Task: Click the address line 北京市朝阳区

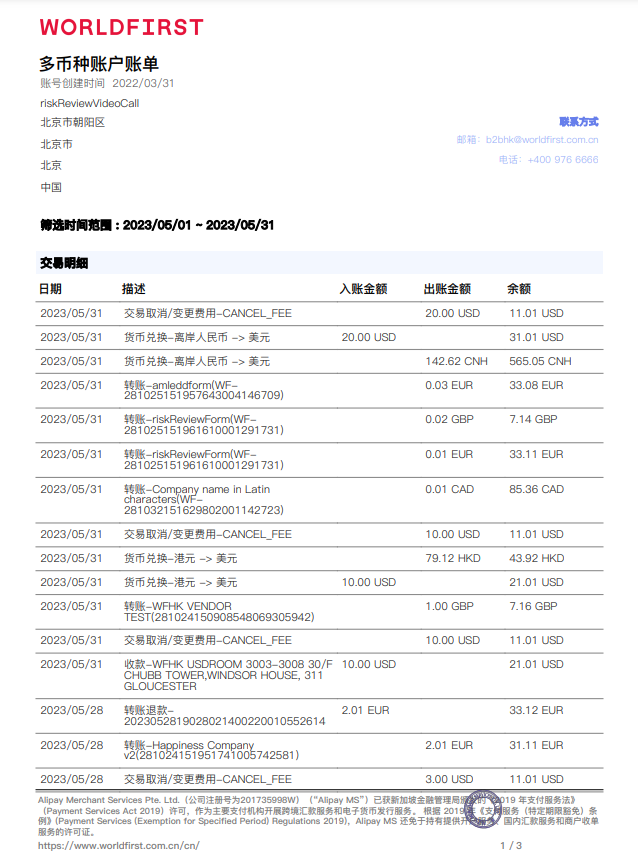Action: [x=73, y=122]
